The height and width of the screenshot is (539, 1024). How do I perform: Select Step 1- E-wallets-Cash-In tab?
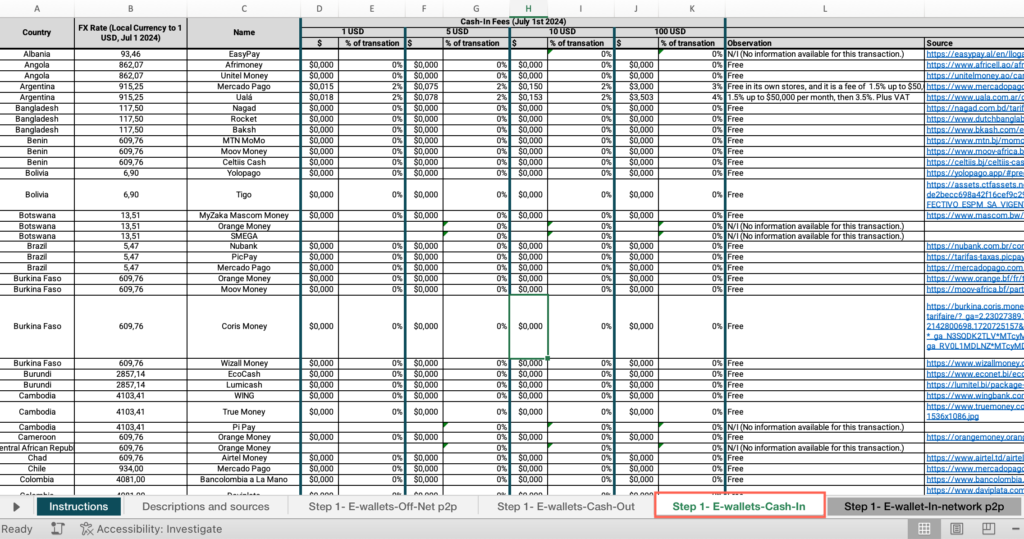point(739,506)
